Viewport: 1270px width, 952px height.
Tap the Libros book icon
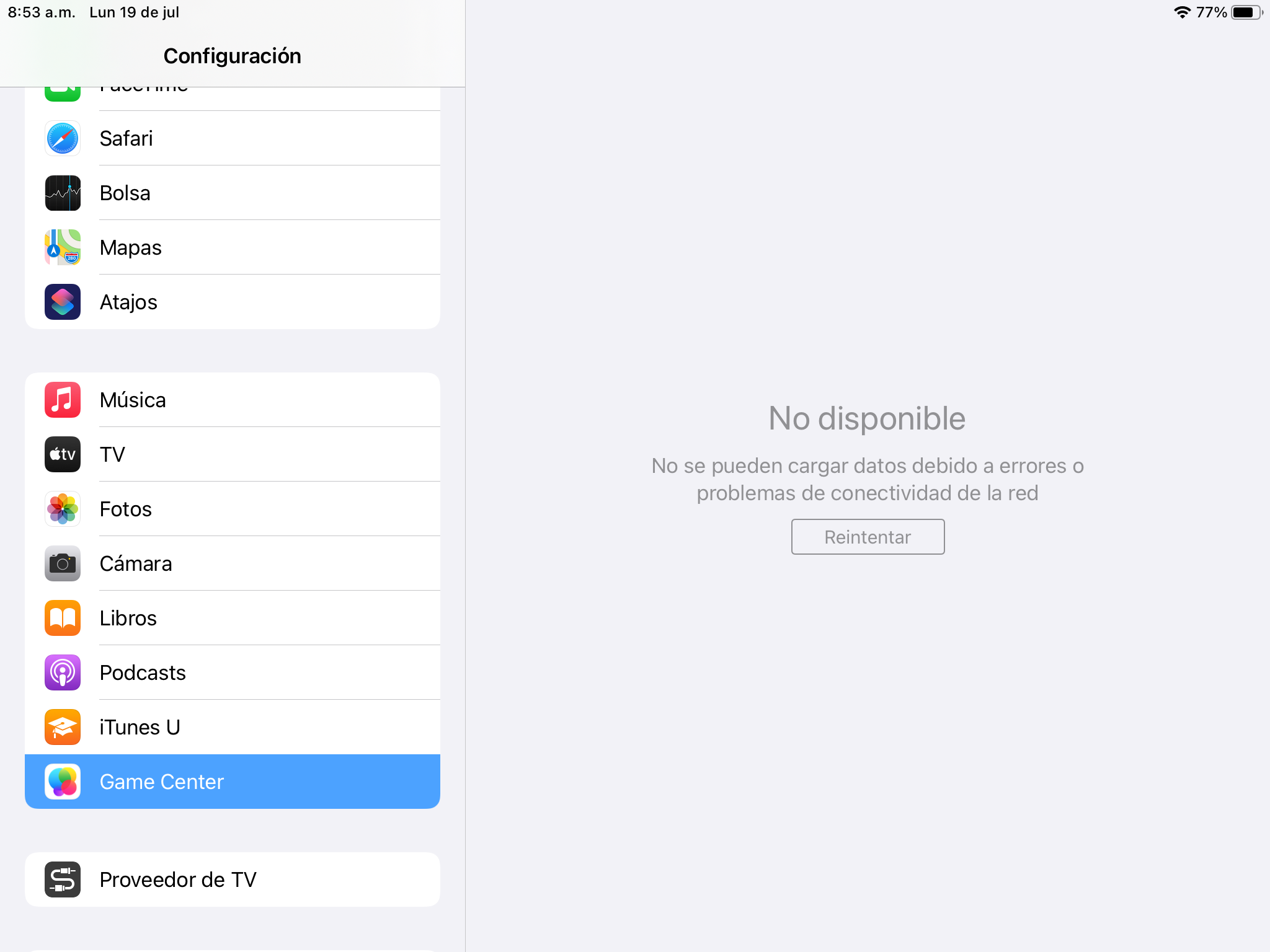pos(63,618)
